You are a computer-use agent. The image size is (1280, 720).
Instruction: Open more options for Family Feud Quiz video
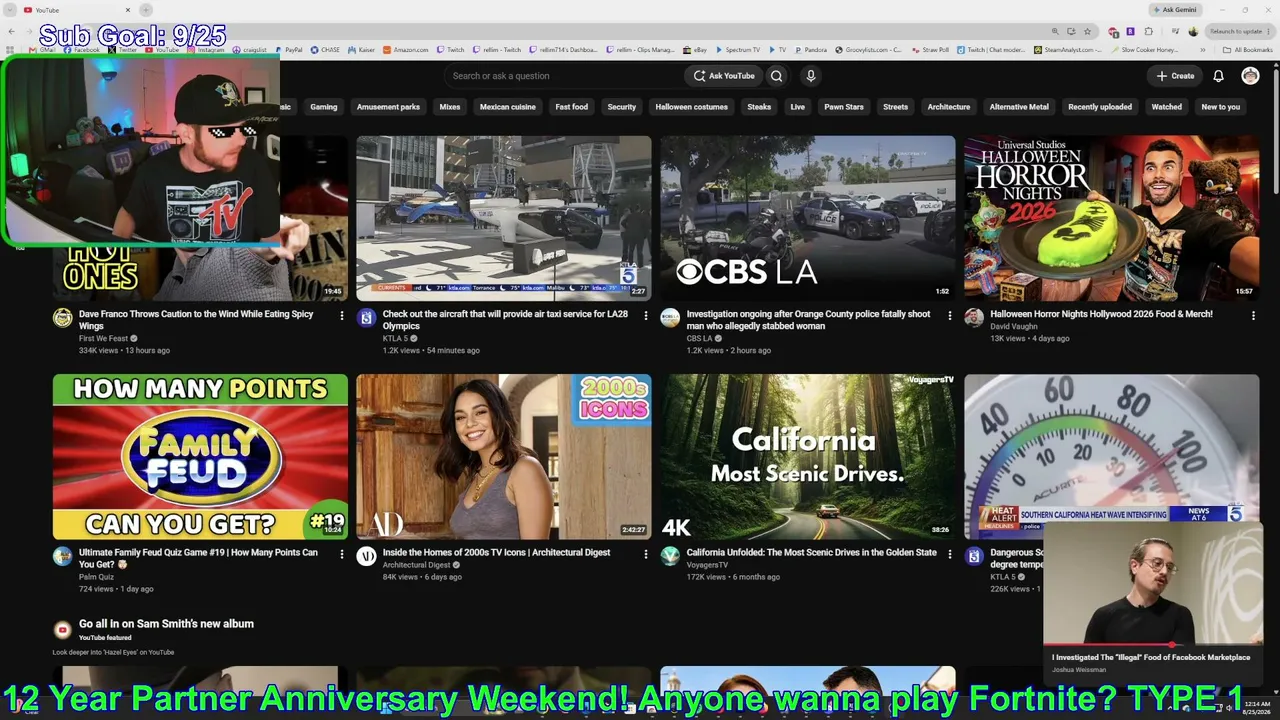pyautogui.click(x=342, y=554)
